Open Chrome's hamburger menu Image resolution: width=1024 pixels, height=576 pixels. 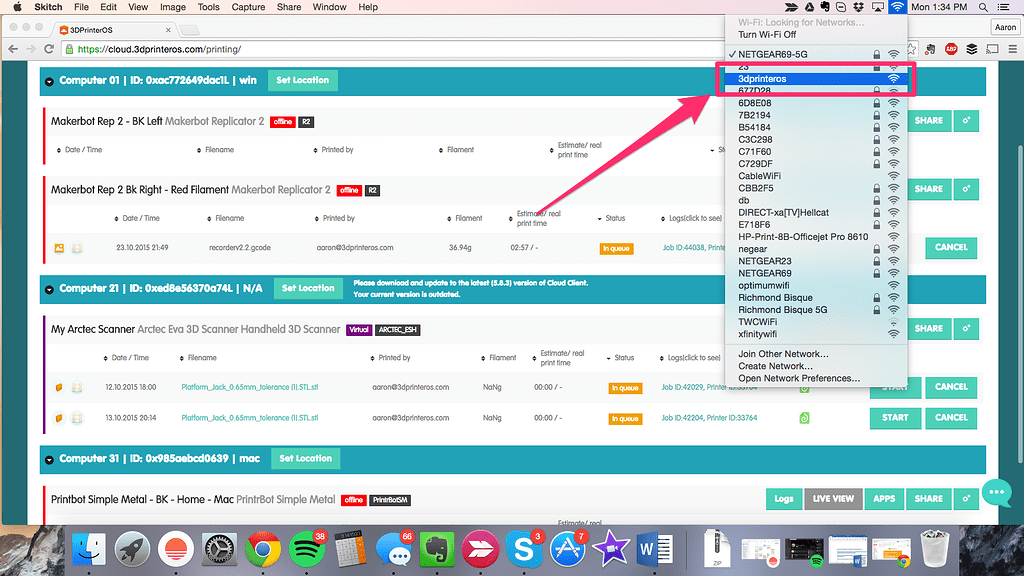coord(1013,48)
